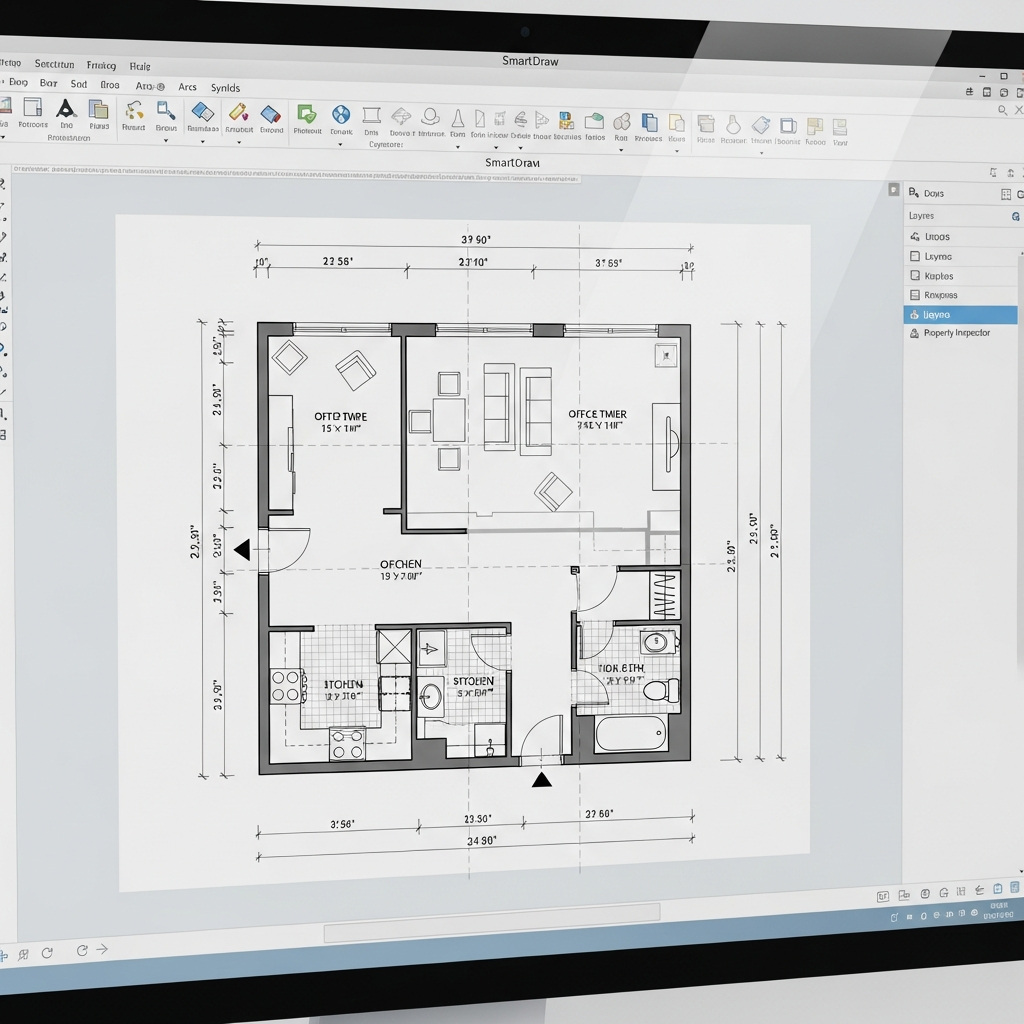Click the green Photocuit shield icon
Image resolution: width=1024 pixels, height=1024 pixels.
pos(307,114)
